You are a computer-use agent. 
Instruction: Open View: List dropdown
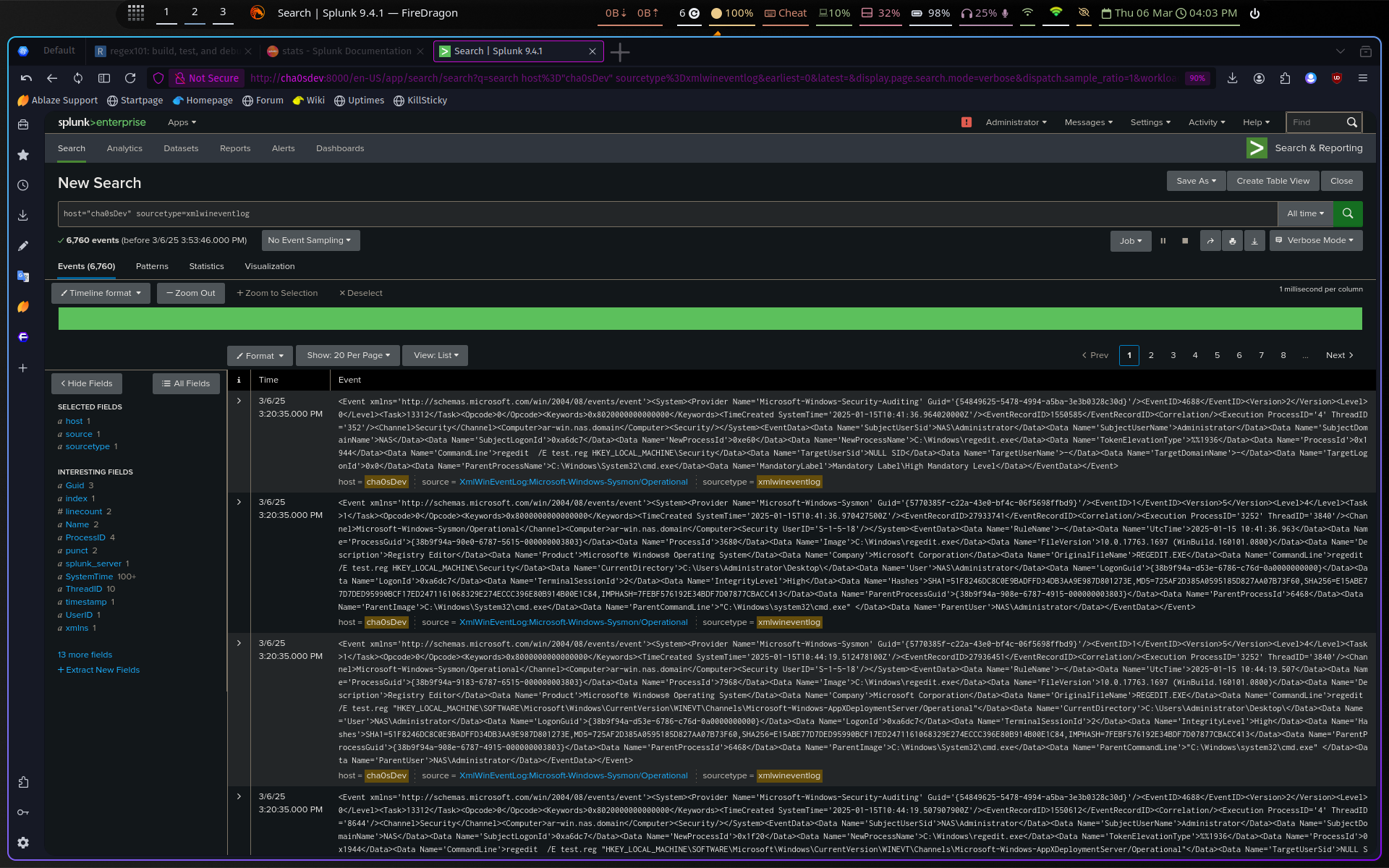pyautogui.click(x=436, y=355)
